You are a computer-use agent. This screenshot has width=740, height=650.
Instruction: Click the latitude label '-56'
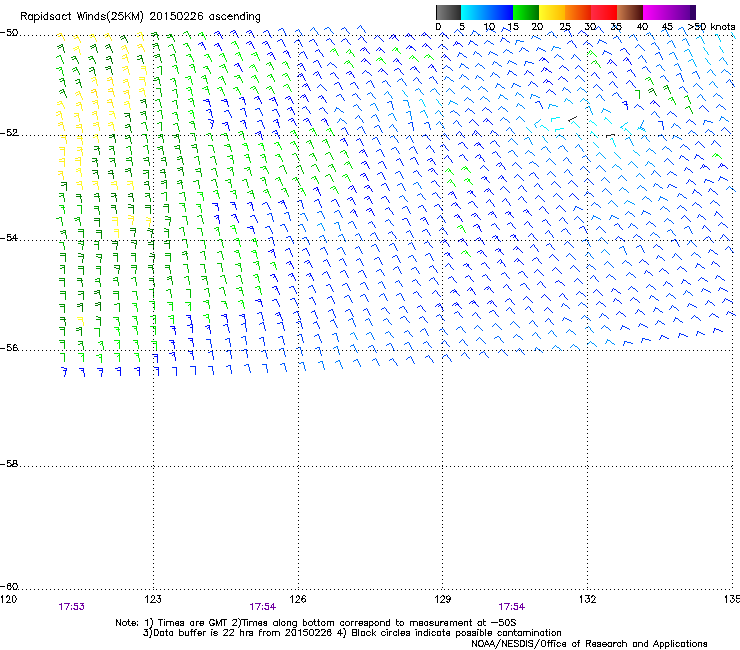[x=9, y=347]
